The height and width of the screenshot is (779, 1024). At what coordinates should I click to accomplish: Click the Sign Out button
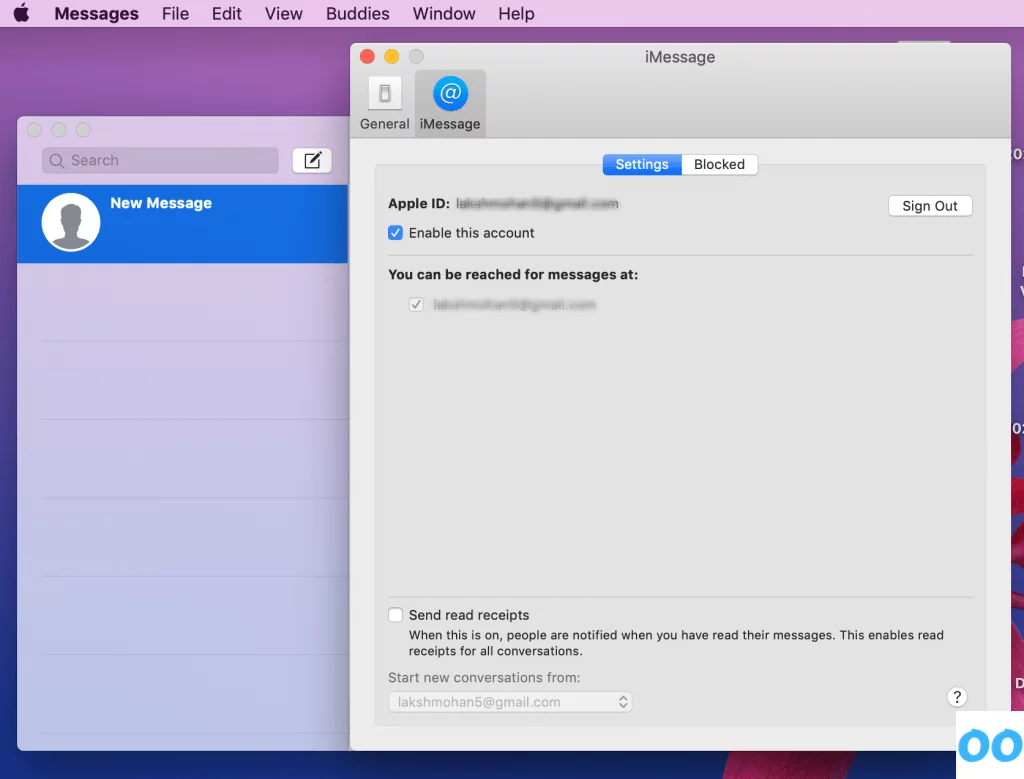pyautogui.click(x=929, y=206)
